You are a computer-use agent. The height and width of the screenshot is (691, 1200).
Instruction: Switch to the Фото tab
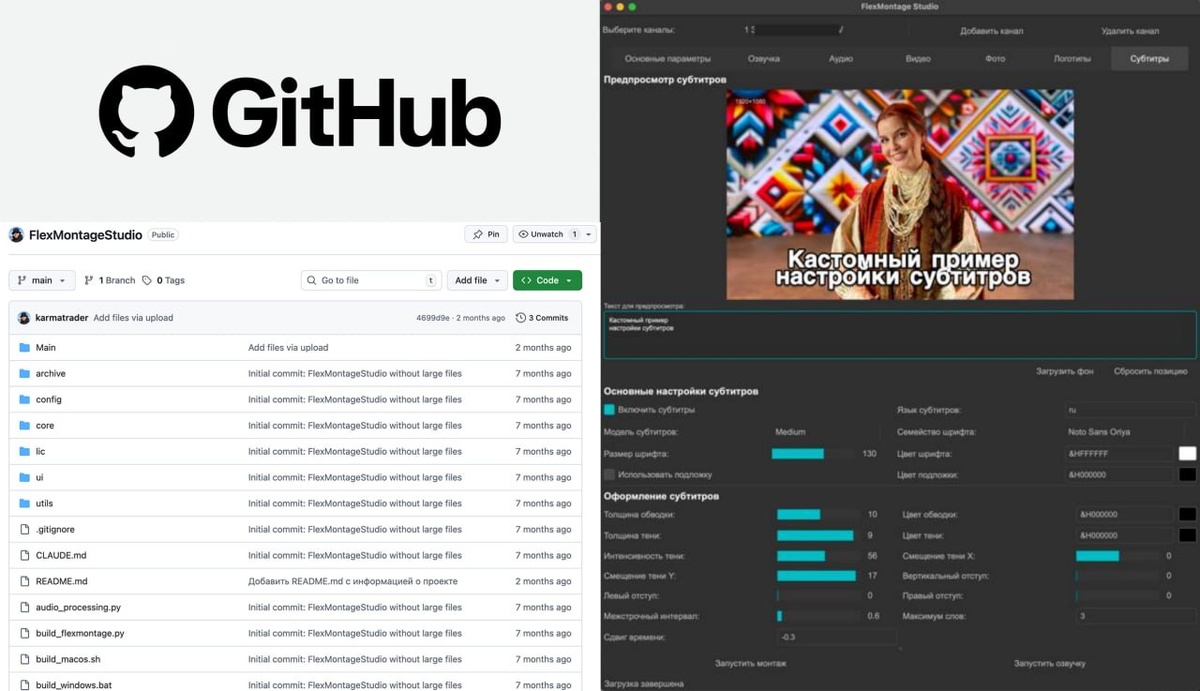(995, 59)
